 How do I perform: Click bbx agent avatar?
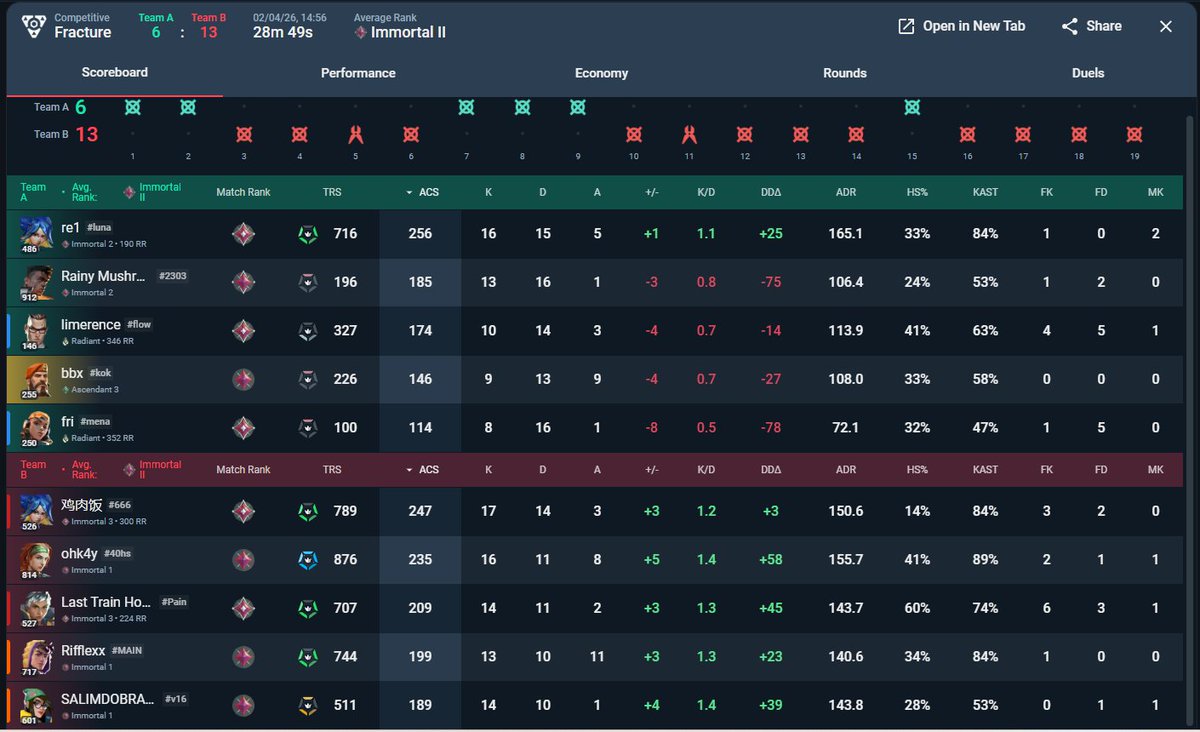pyautogui.click(x=36, y=380)
